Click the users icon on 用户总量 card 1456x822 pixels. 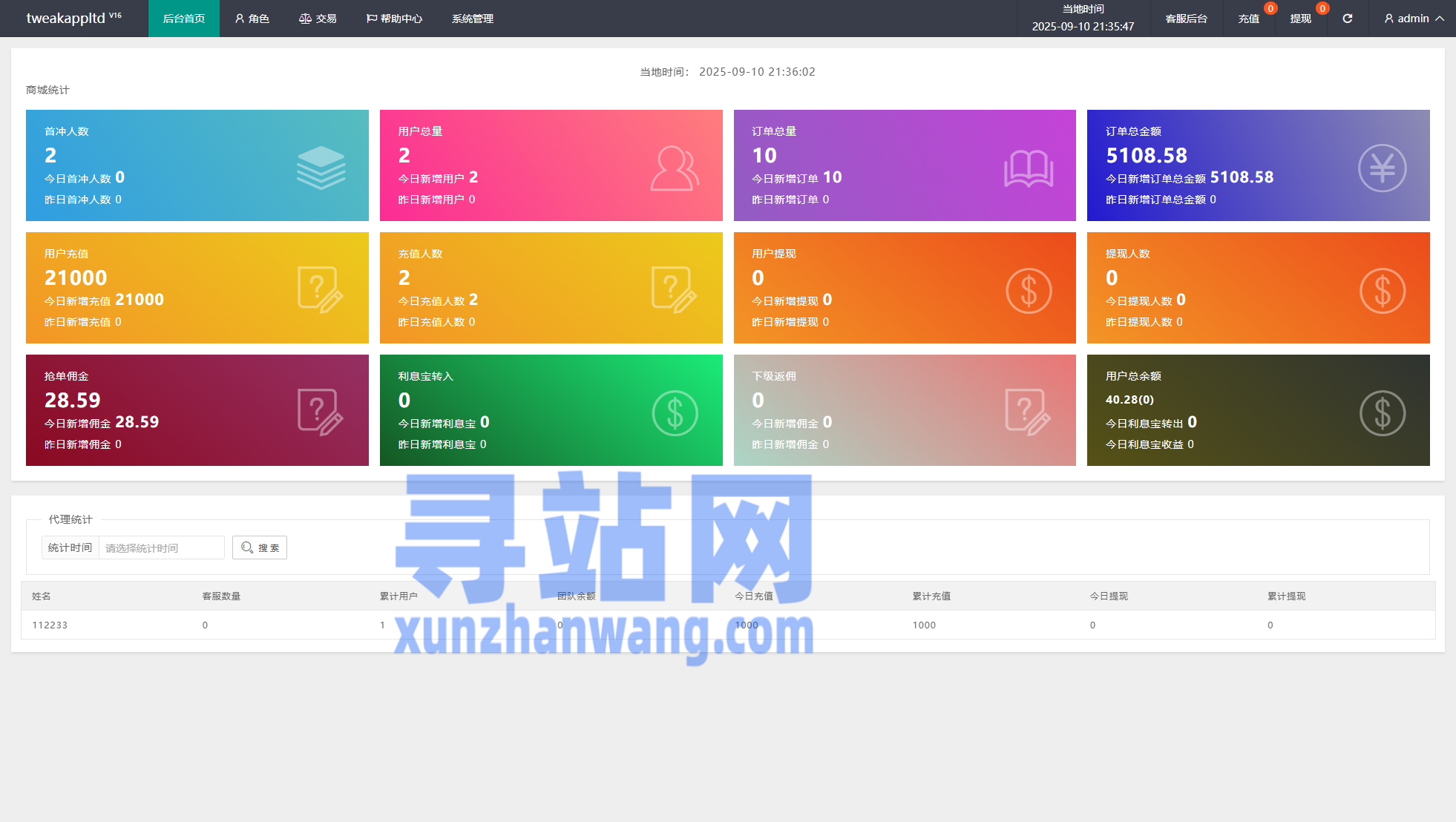tap(674, 168)
